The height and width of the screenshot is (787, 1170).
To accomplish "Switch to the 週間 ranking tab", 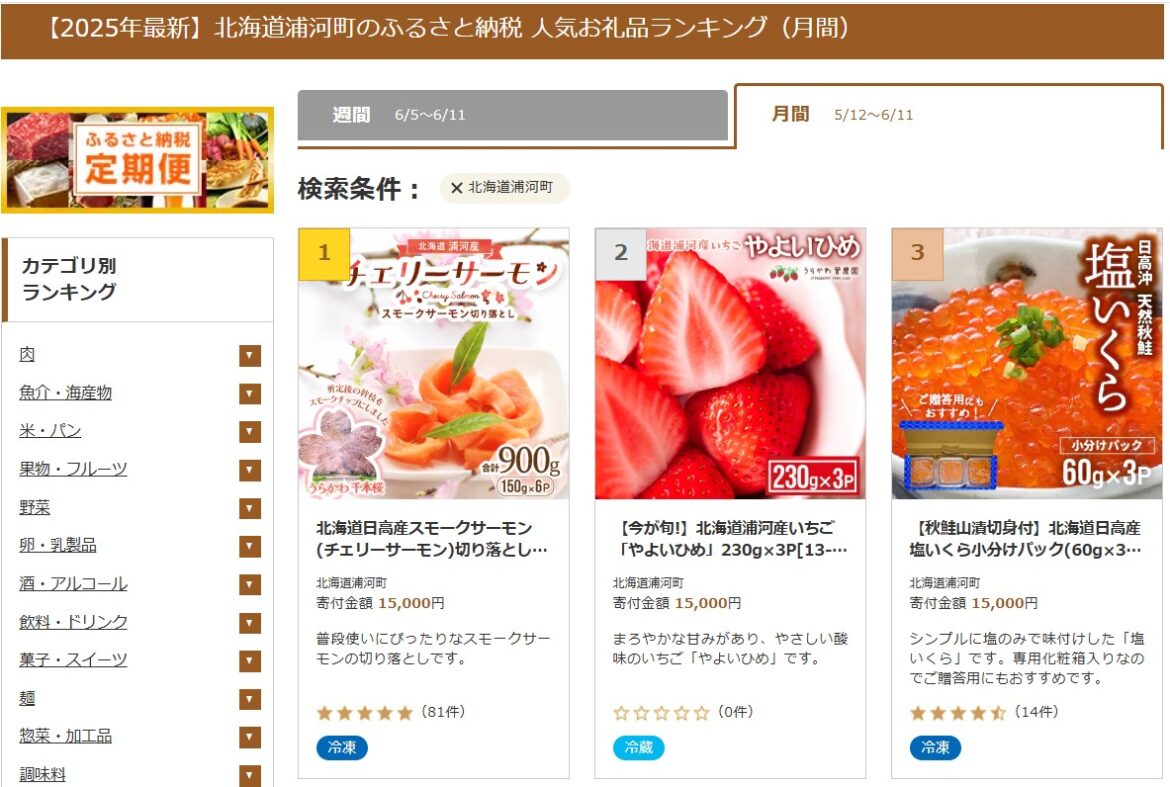I will pos(513,115).
